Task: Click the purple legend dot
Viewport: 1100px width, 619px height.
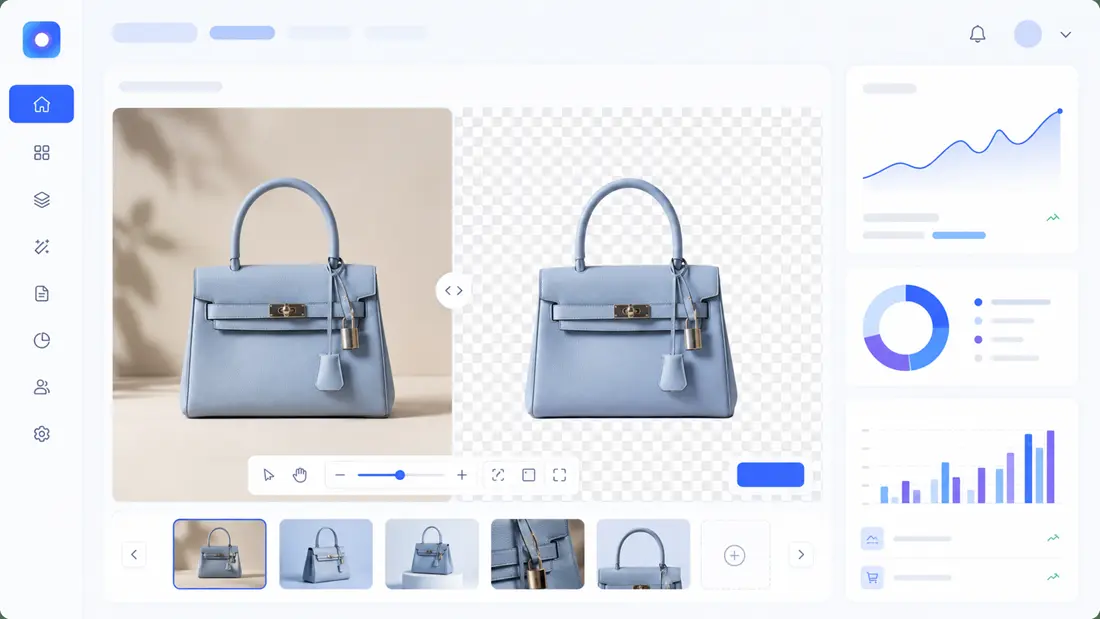Action: (x=978, y=340)
